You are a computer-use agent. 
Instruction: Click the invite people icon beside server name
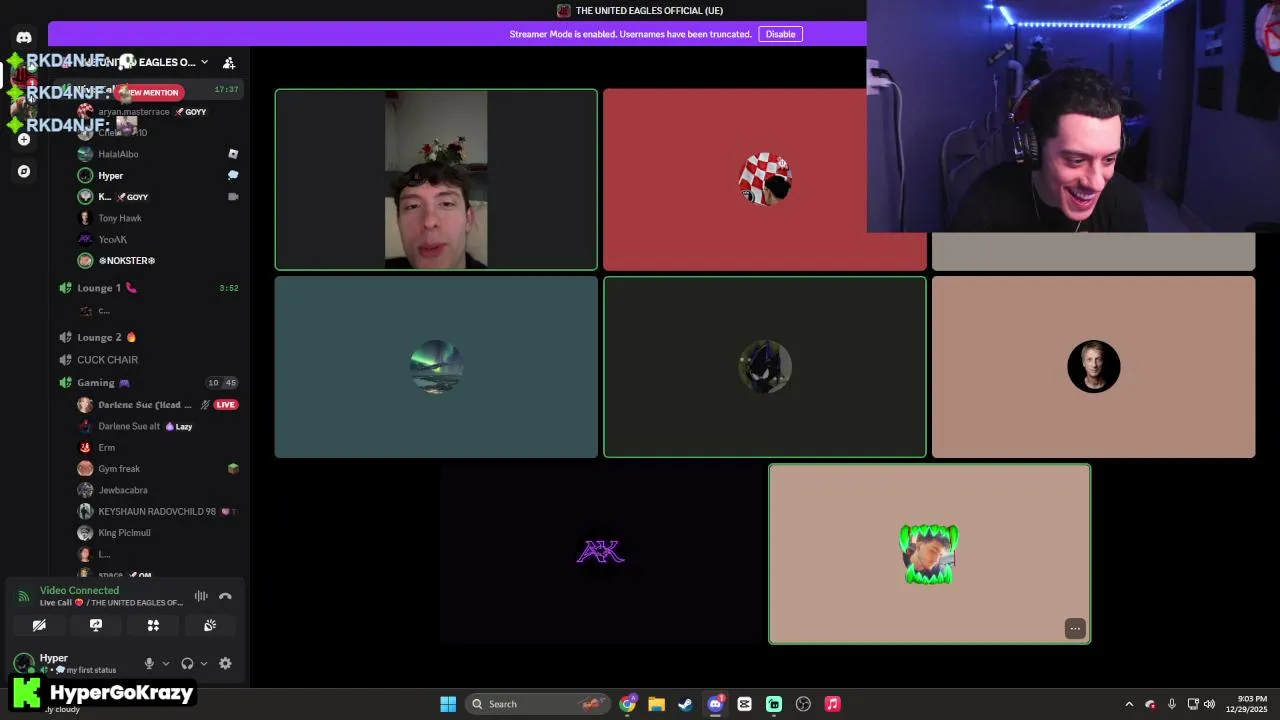coord(229,62)
